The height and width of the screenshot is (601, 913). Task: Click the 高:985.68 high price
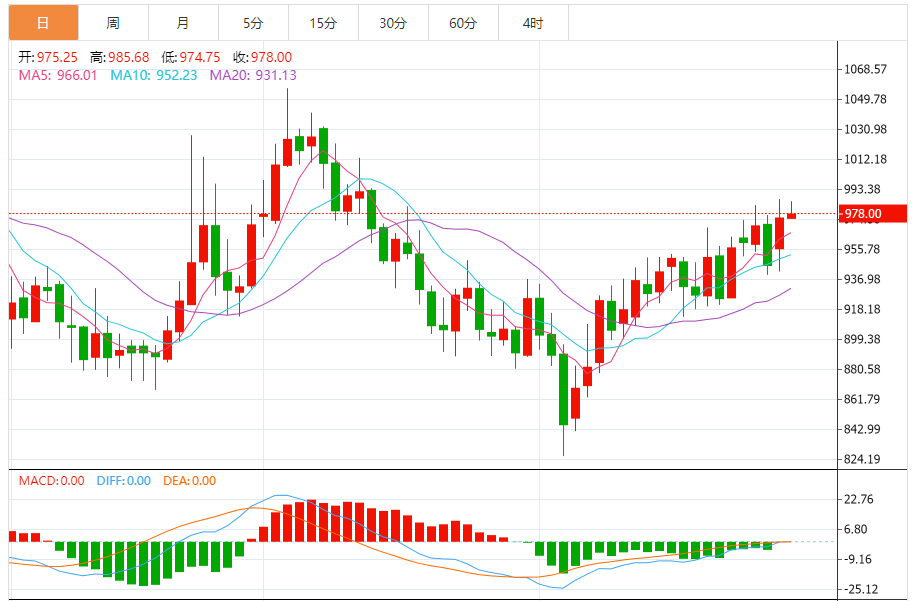coord(120,57)
